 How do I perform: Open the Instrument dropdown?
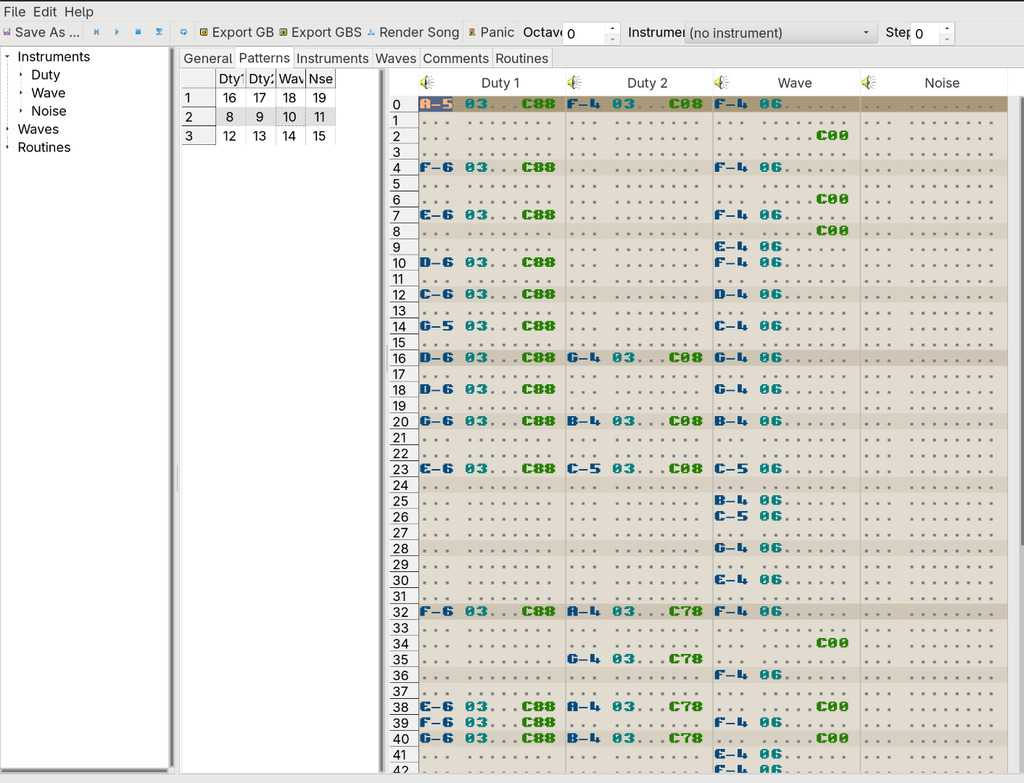(x=780, y=33)
